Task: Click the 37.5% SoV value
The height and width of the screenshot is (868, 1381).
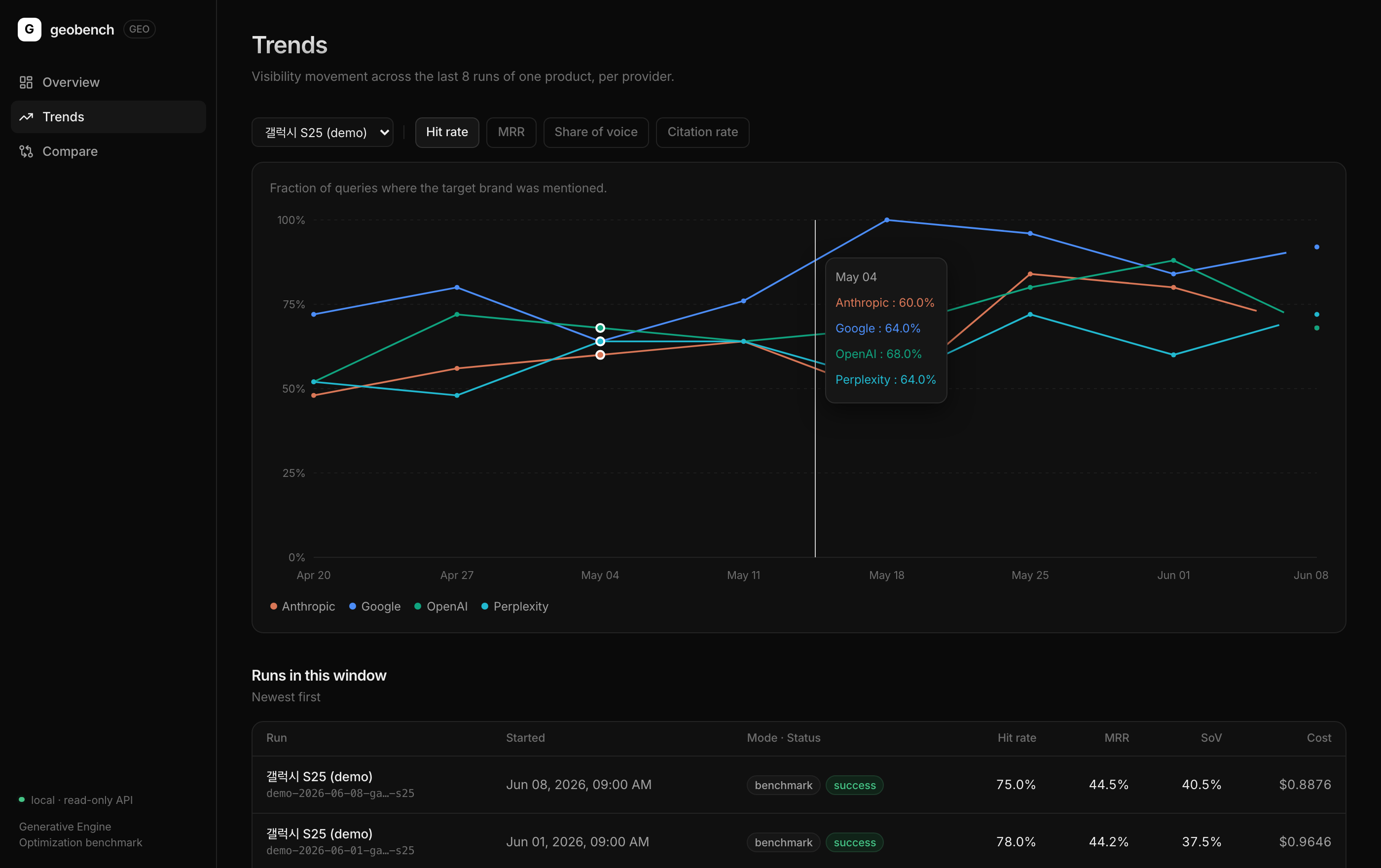Action: click(x=1201, y=842)
